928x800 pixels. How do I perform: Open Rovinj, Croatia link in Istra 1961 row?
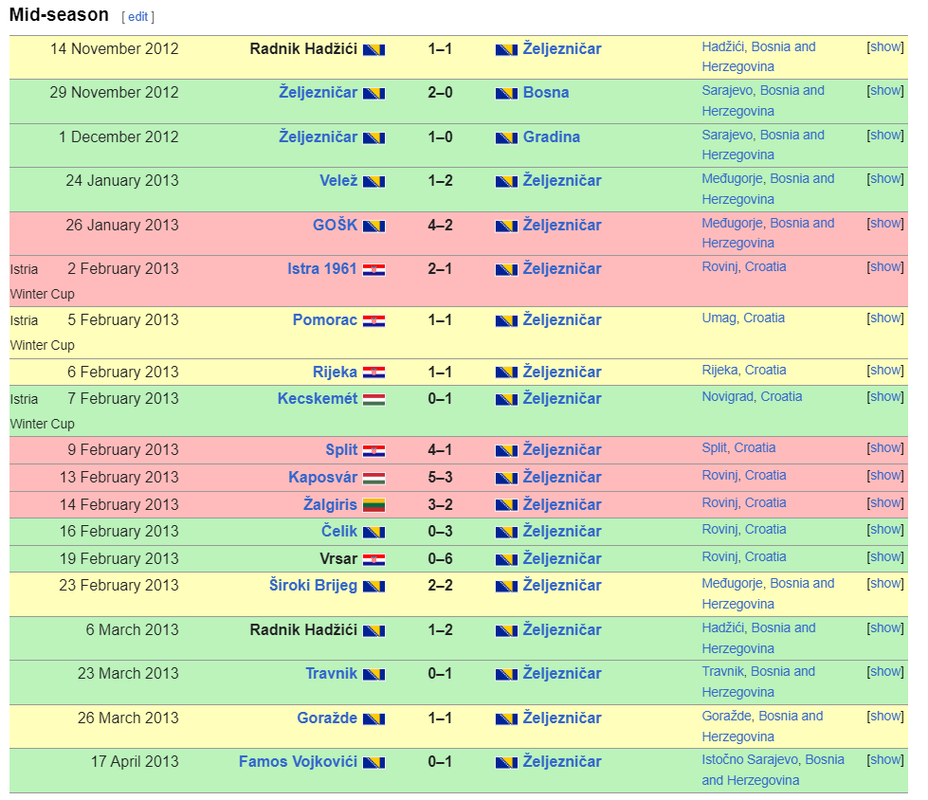coord(744,267)
